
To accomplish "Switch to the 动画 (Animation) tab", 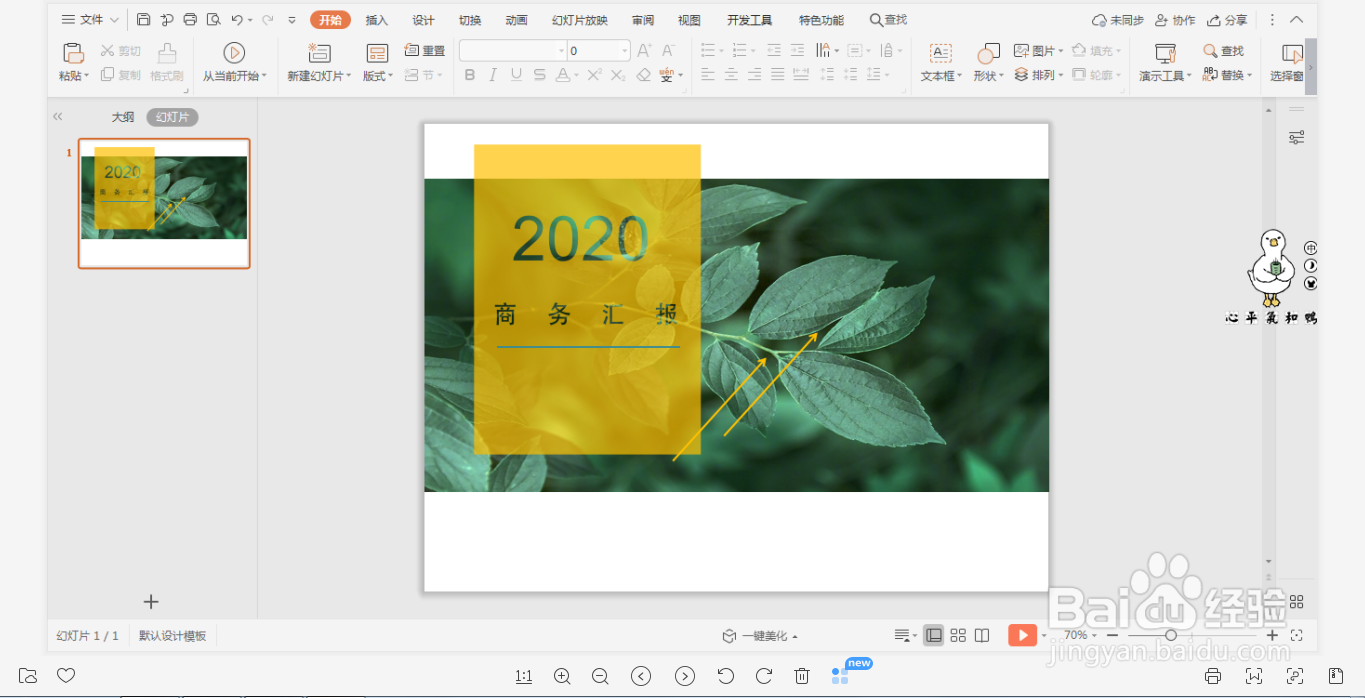I will click(x=516, y=20).
